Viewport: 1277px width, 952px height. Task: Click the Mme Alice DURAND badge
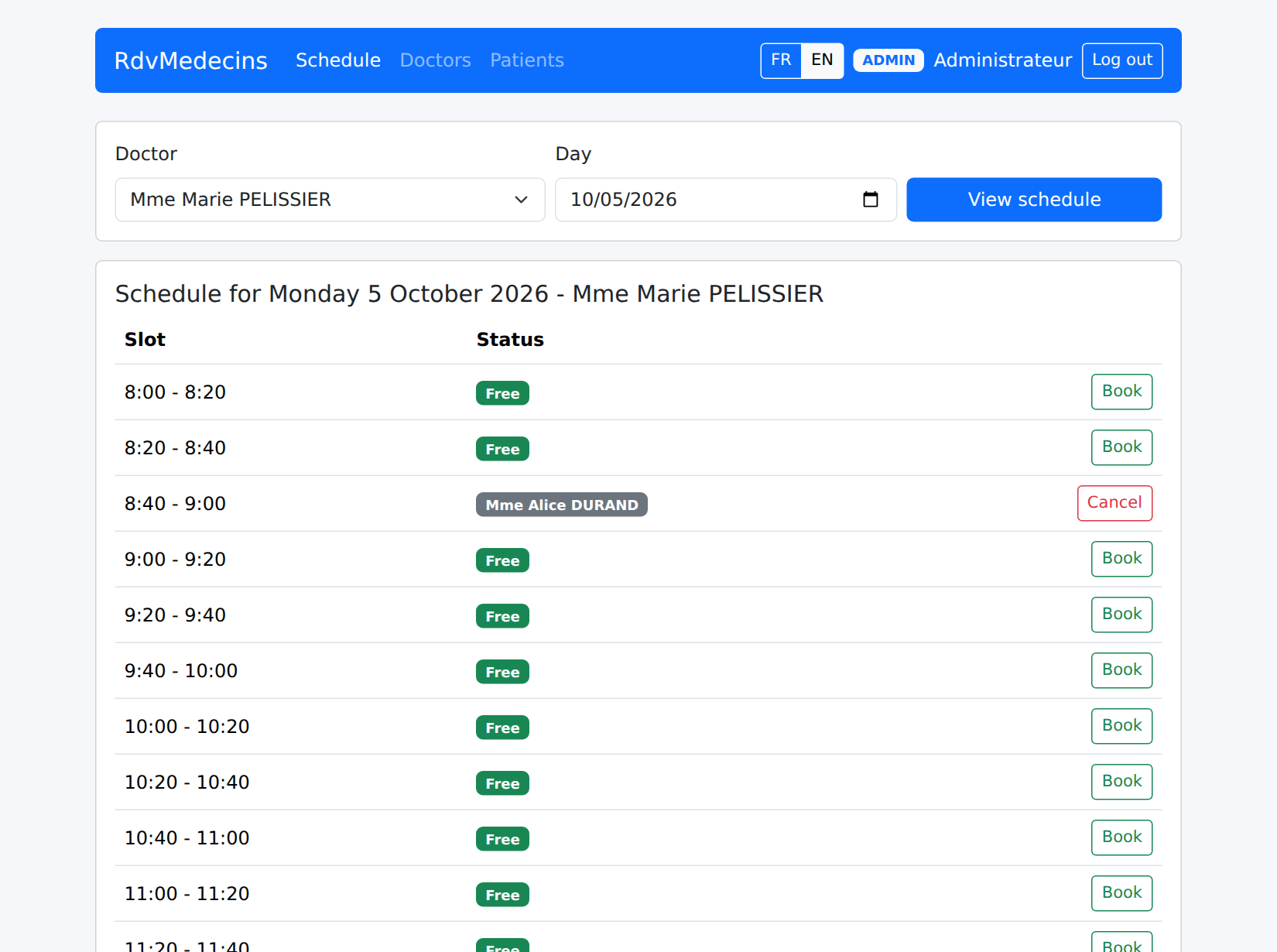(x=562, y=505)
